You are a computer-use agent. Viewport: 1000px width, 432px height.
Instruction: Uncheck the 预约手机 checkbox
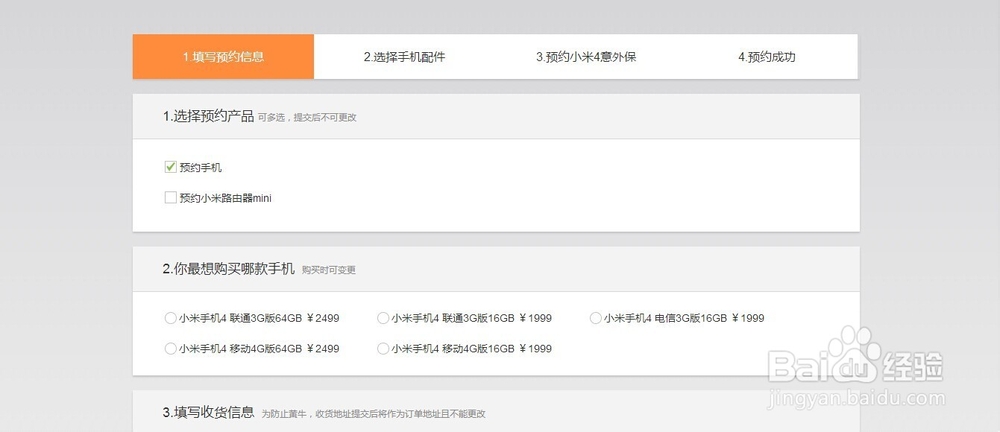click(x=170, y=167)
